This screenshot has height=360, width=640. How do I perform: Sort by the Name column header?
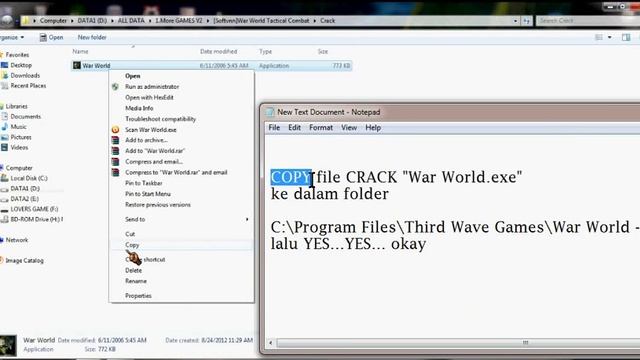coord(80,51)
